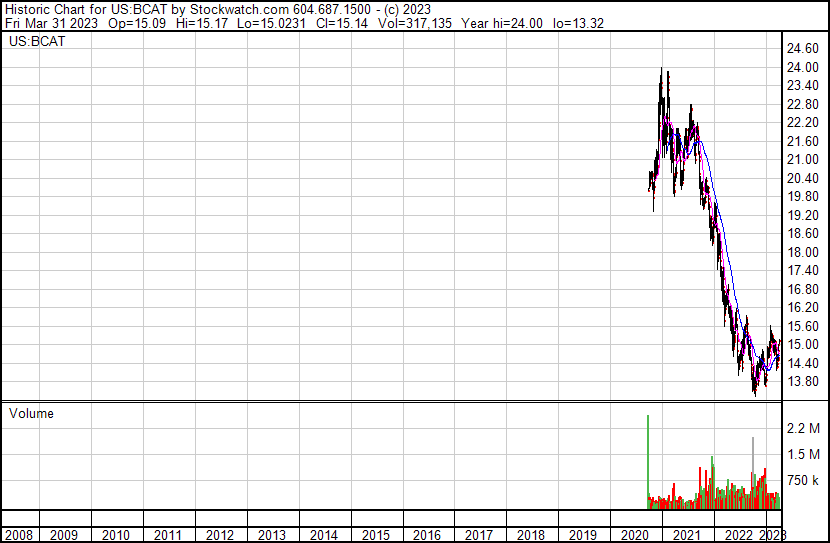
Task: Click the 2.2 M volume axis label
Action: (x=802, y=428)
